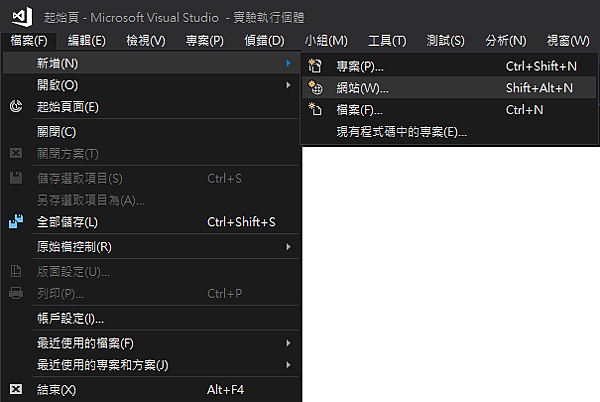Viewport: 600px width, 402px height.
Task: Click the Ctrl+S shortcut text
Action: tap(224, 178)
